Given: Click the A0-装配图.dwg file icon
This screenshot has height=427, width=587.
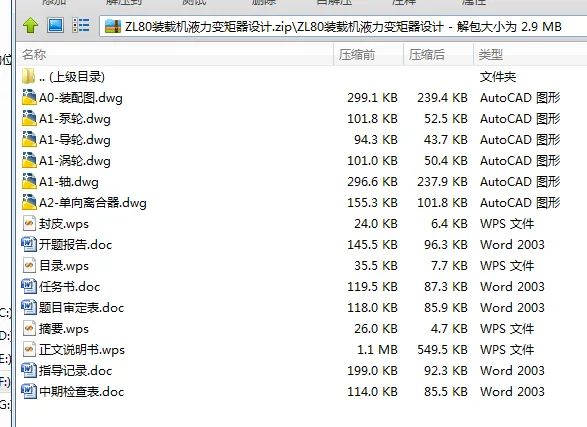Looking at the screenshot, I should coord(29,97).
